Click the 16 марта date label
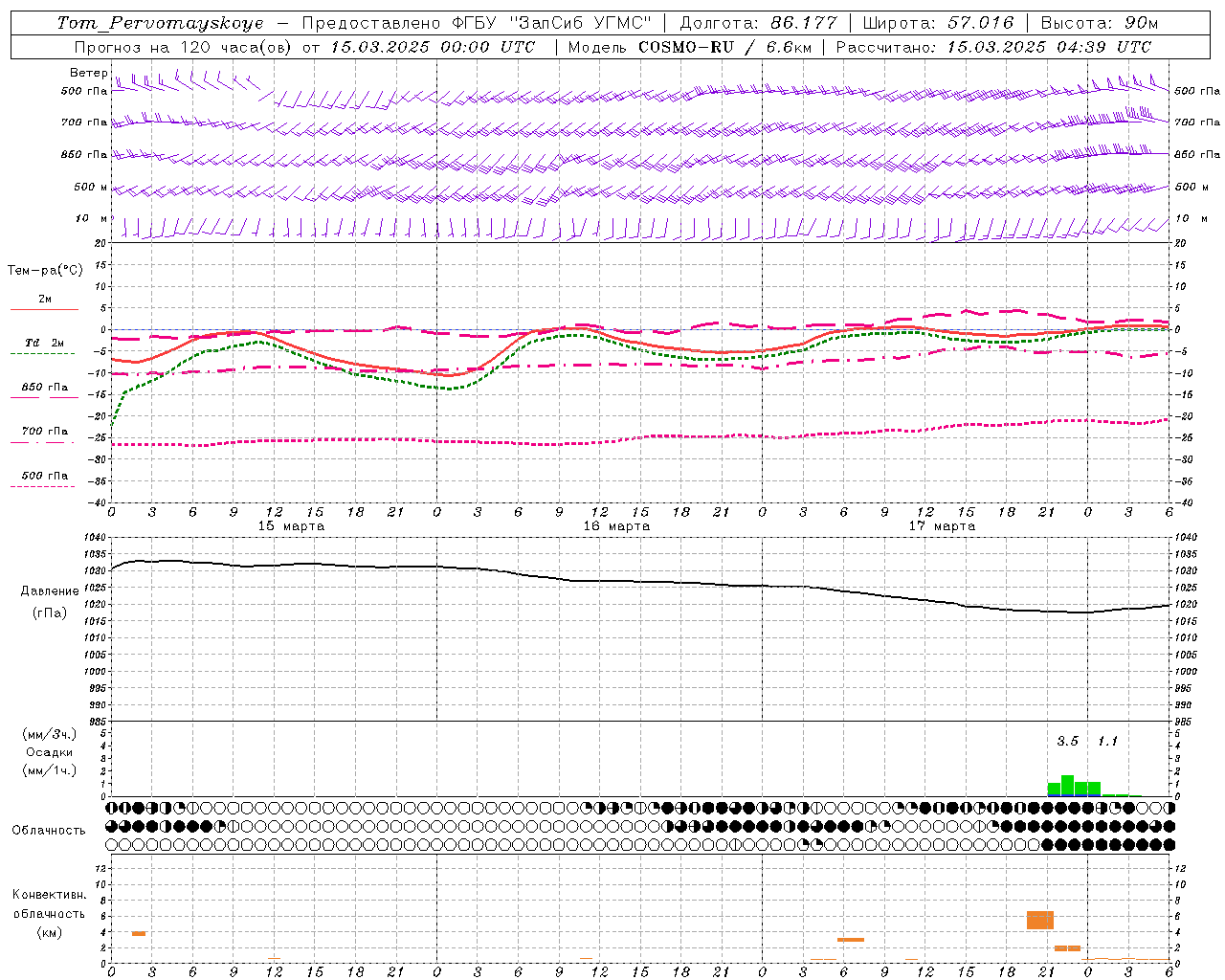1225x980 pixels. click(x=616, y=526)
